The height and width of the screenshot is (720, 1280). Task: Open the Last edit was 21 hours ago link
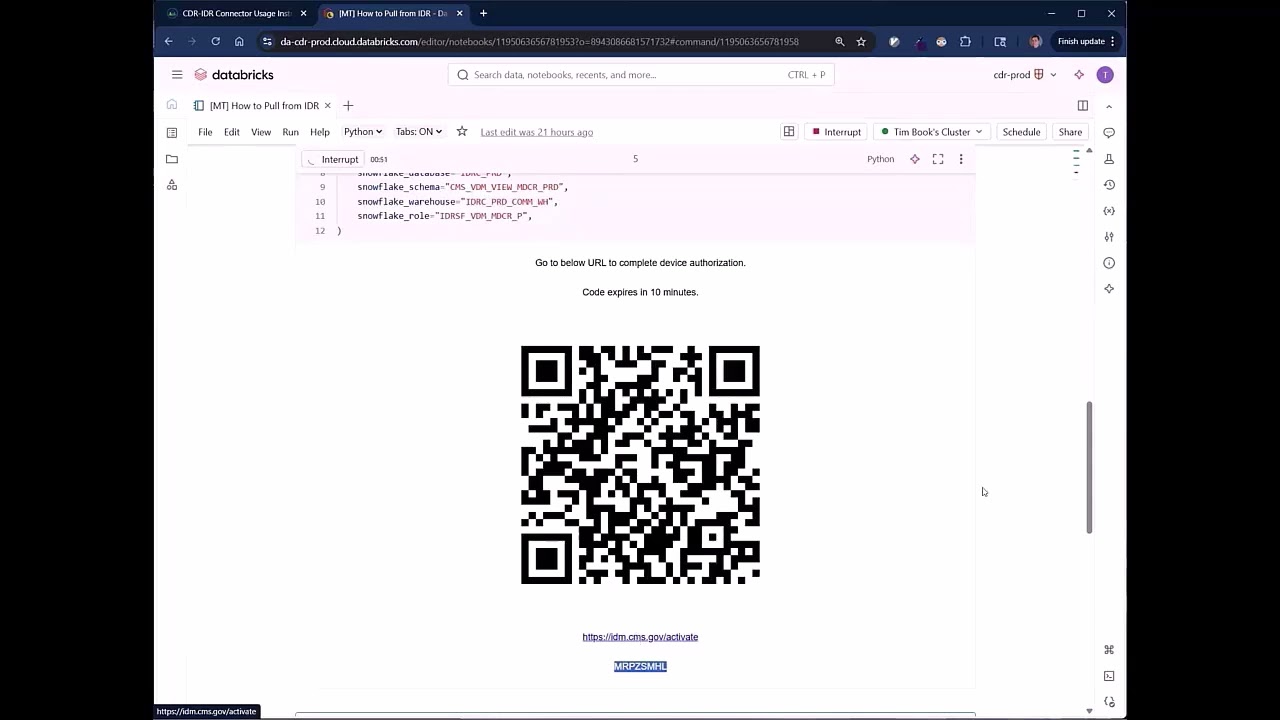(536, 132)
